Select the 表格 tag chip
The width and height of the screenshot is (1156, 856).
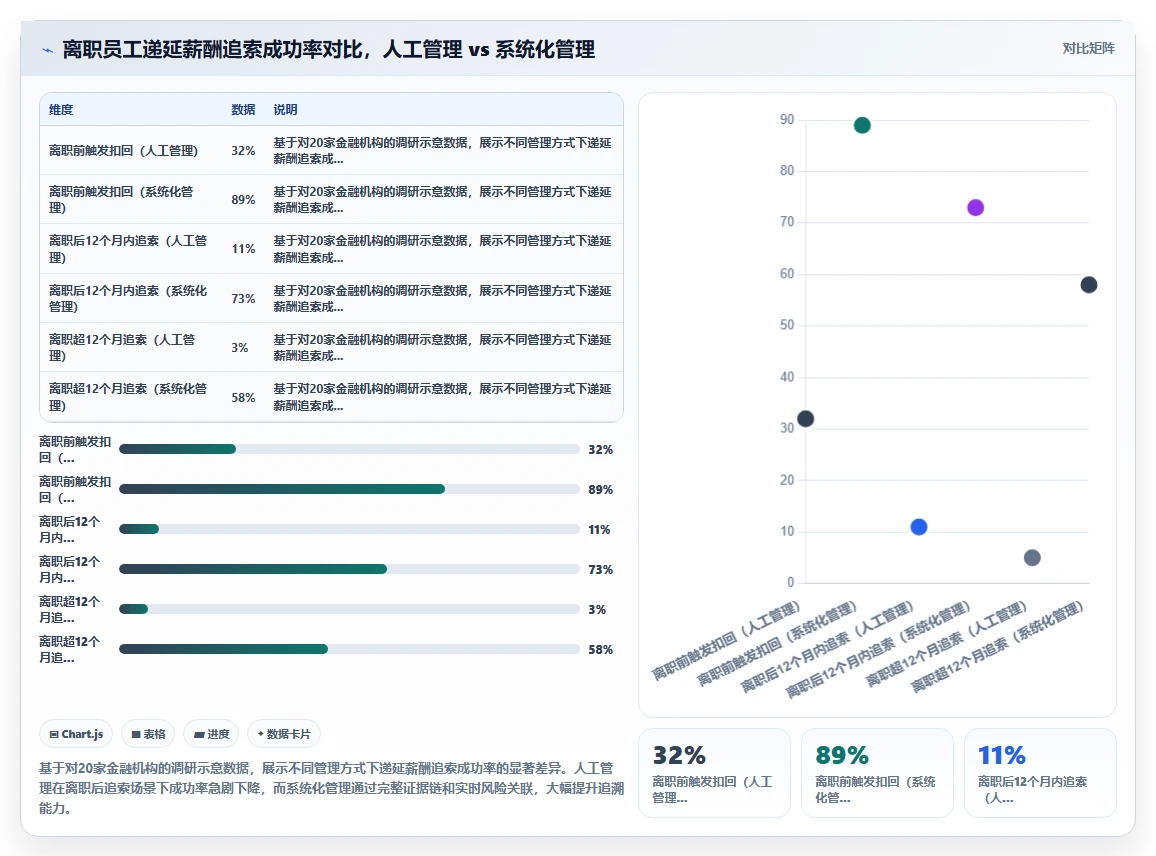[148, 734]
